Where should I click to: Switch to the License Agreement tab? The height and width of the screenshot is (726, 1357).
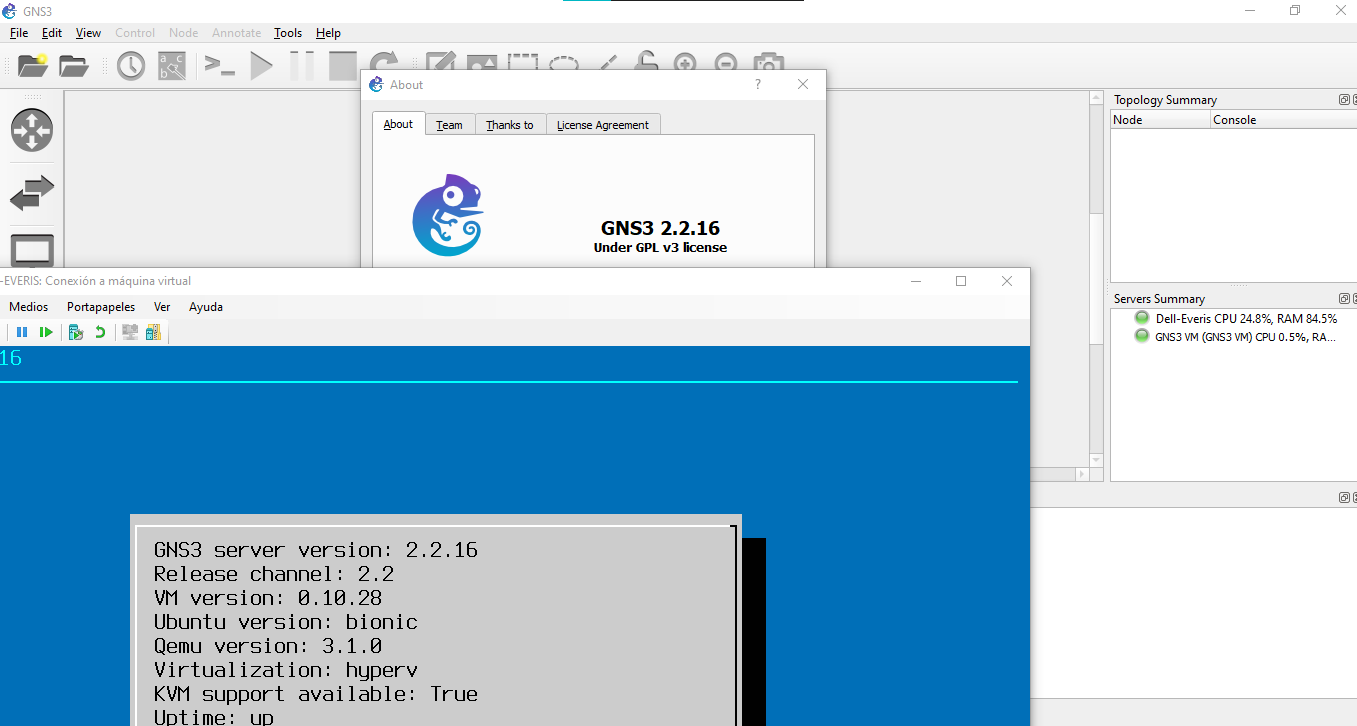tap(603, 125)
